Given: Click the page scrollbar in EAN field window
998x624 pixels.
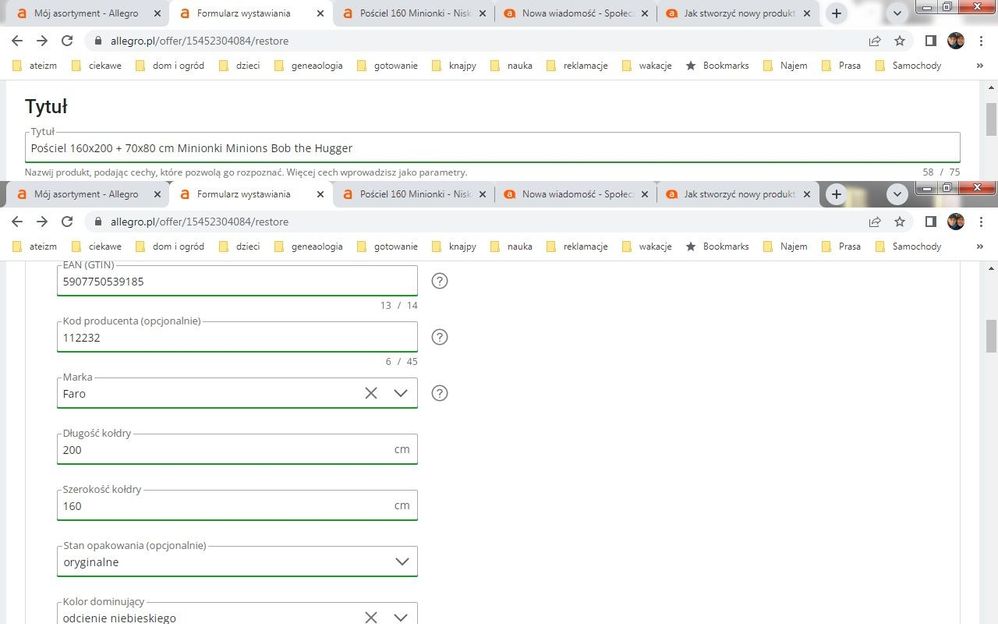Looking at the screenshot, I should click(991, 335).
